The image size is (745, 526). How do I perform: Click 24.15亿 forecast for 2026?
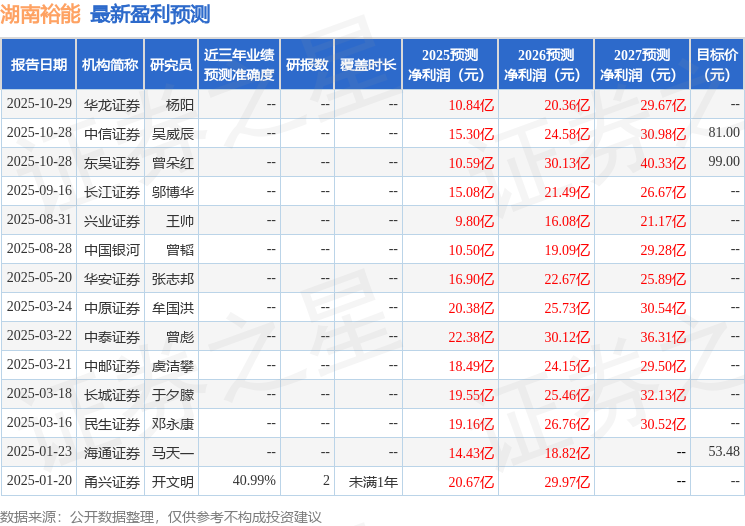[x=567, y=366]
